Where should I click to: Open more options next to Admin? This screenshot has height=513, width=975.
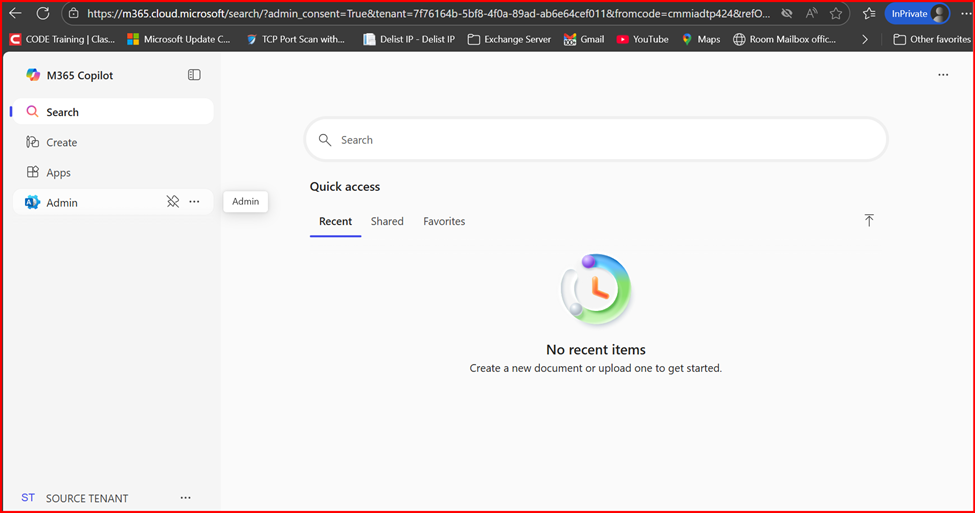point(194,202)
